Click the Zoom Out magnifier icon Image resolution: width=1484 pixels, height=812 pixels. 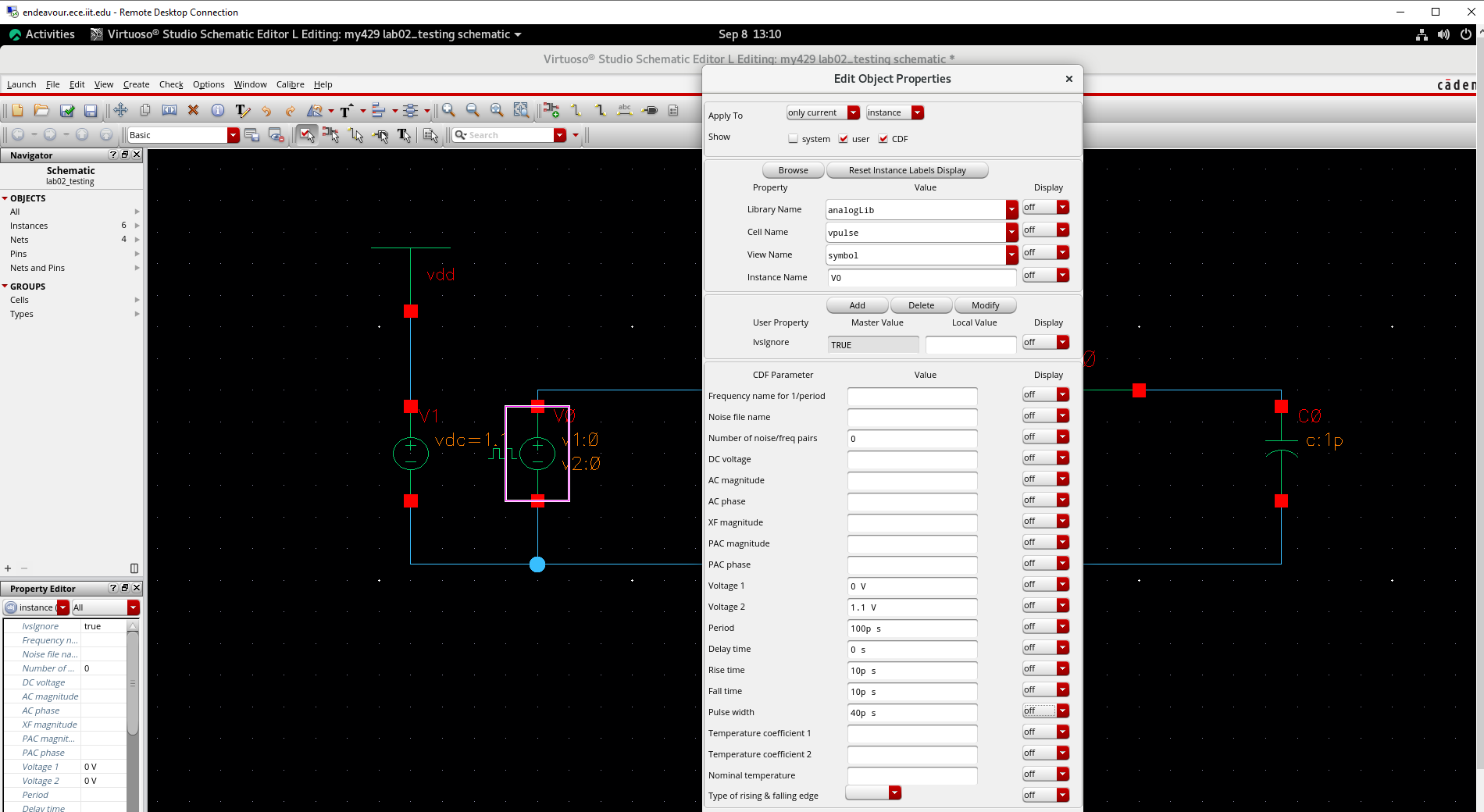(x=473, y=110)
